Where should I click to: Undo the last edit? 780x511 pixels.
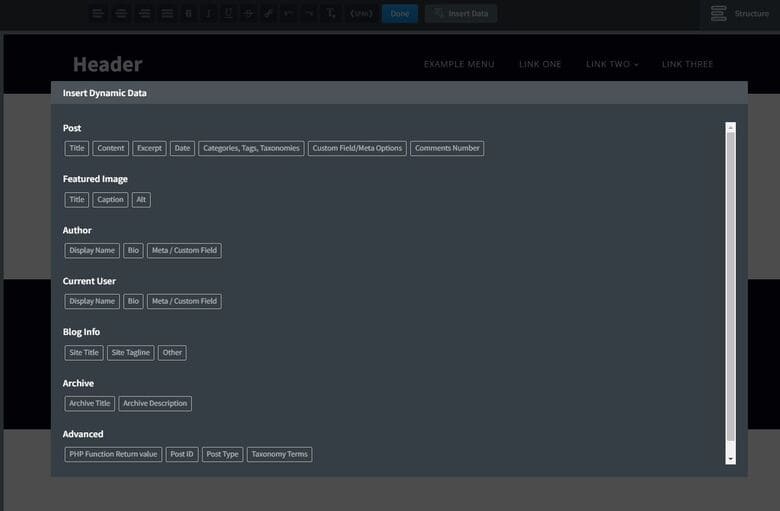(x=289, y=13)
